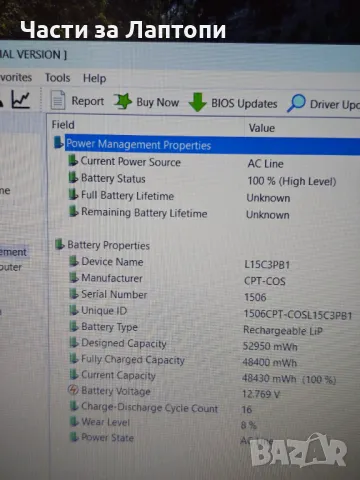The image size is (360, 480).
Task: Click the Buy Now toolbar button
Action: (146, 102)
